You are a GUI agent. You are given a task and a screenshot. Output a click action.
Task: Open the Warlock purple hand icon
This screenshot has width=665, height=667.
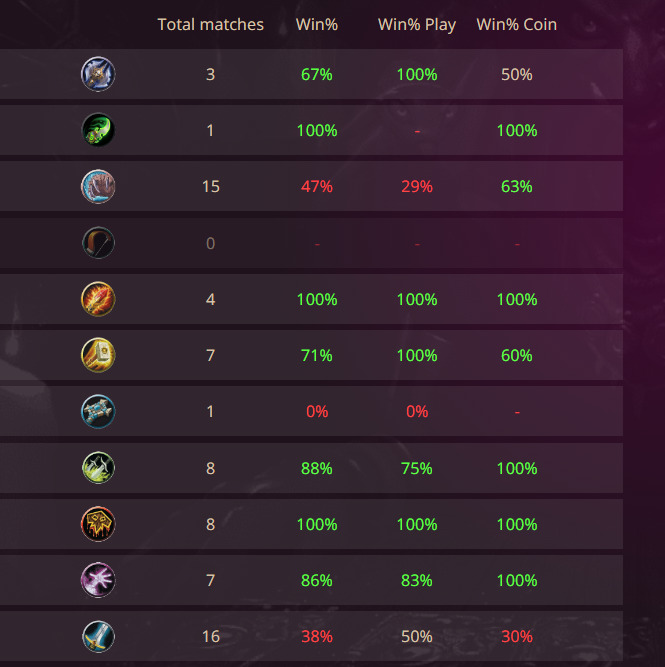point(98,580)
